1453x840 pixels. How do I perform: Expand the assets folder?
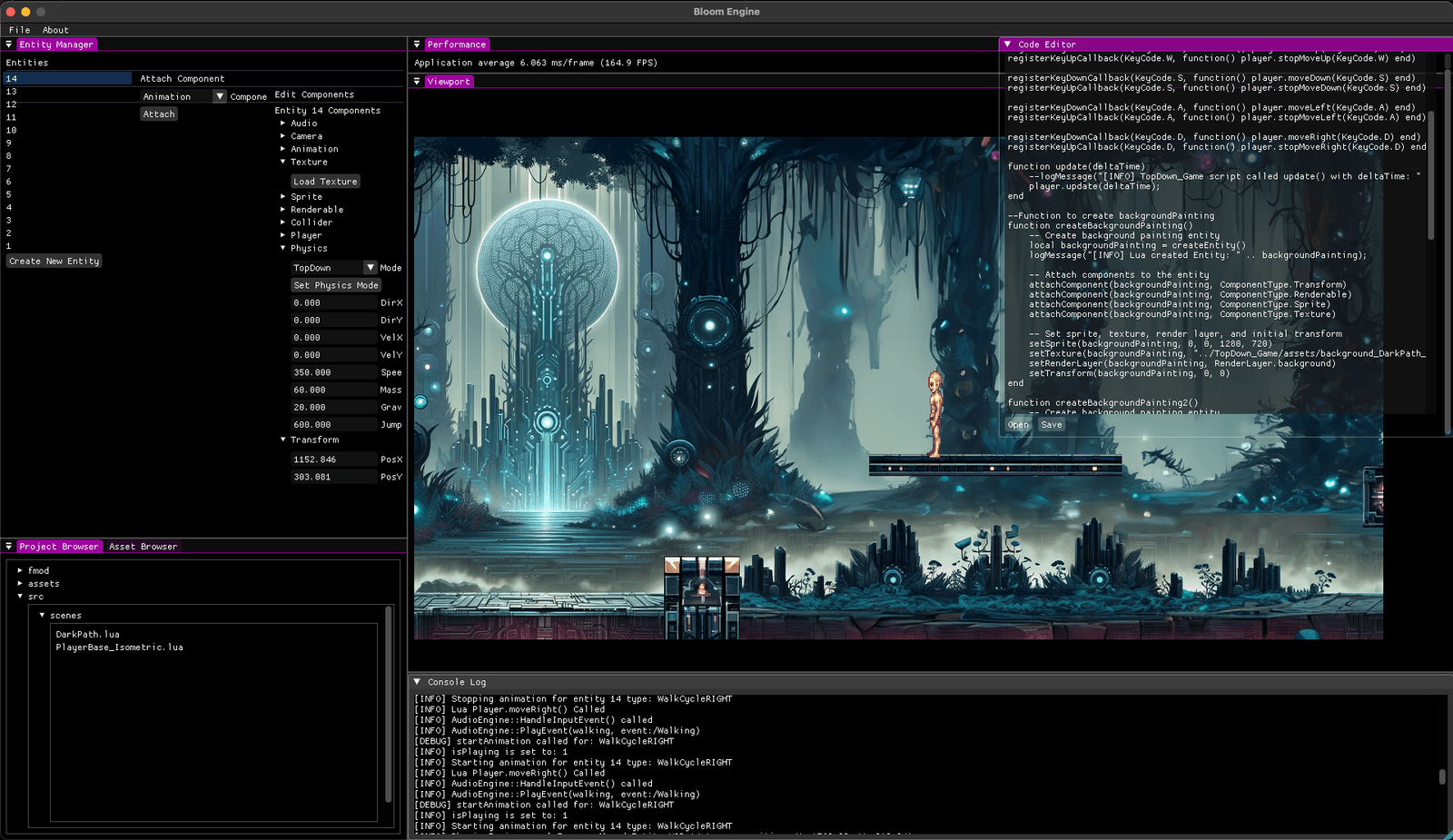point(20,584)
